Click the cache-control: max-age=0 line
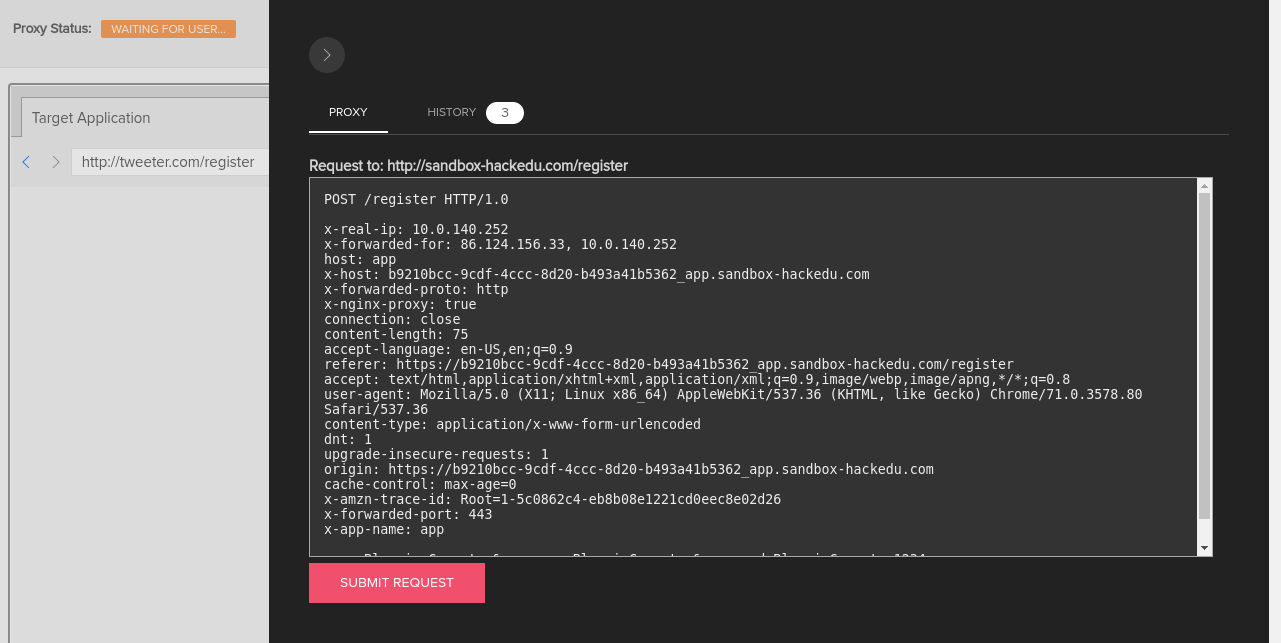The width and height of the screenshot is (1281, 643). tap(420, 485)
